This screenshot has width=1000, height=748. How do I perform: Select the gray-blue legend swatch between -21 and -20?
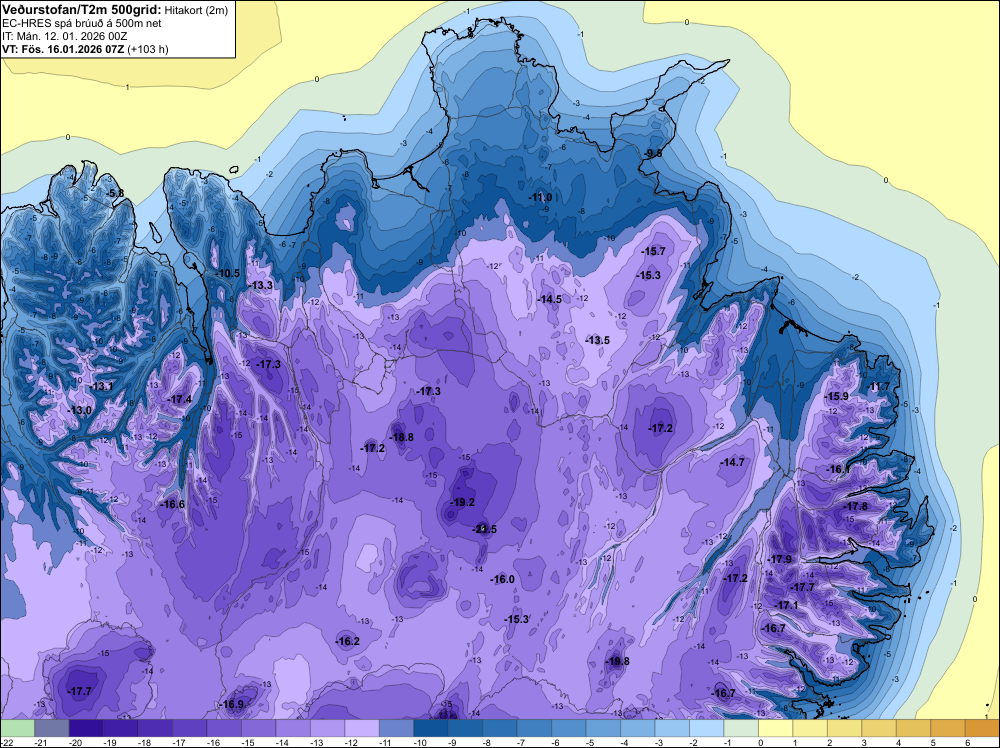pyautogui.click(x=52, y=728)
